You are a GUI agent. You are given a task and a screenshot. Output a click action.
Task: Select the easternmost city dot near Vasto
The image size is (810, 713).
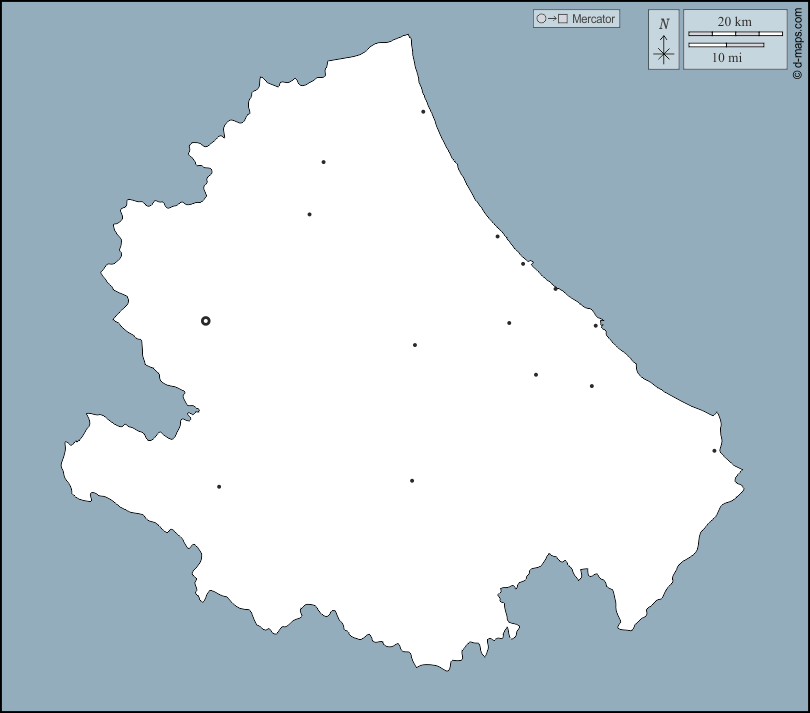point(714,451)
